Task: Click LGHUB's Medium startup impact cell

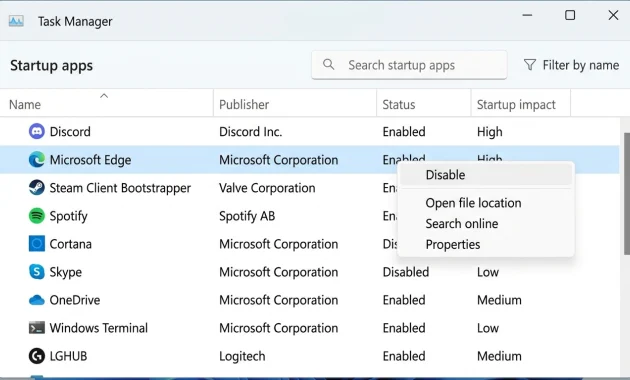Action: 499,356
